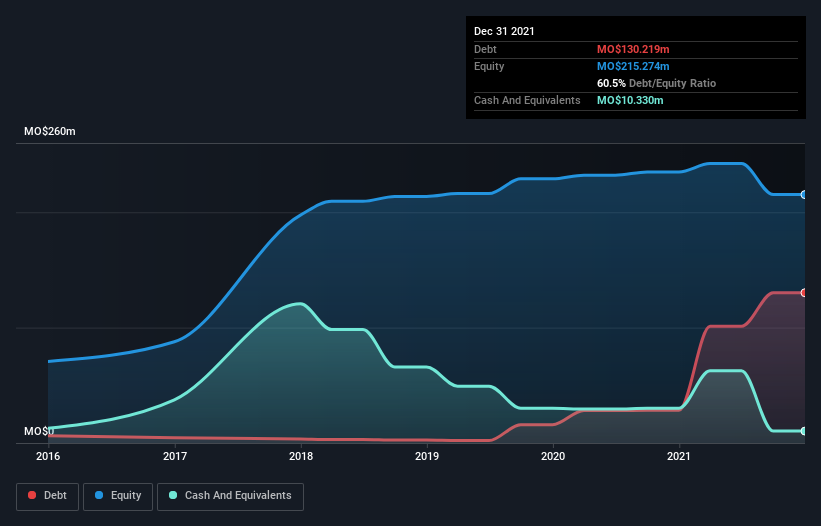The width and height of the screenshot is (821, 526).
Task: Select the 2020 axis label
Action: click(x=553, y=456)
